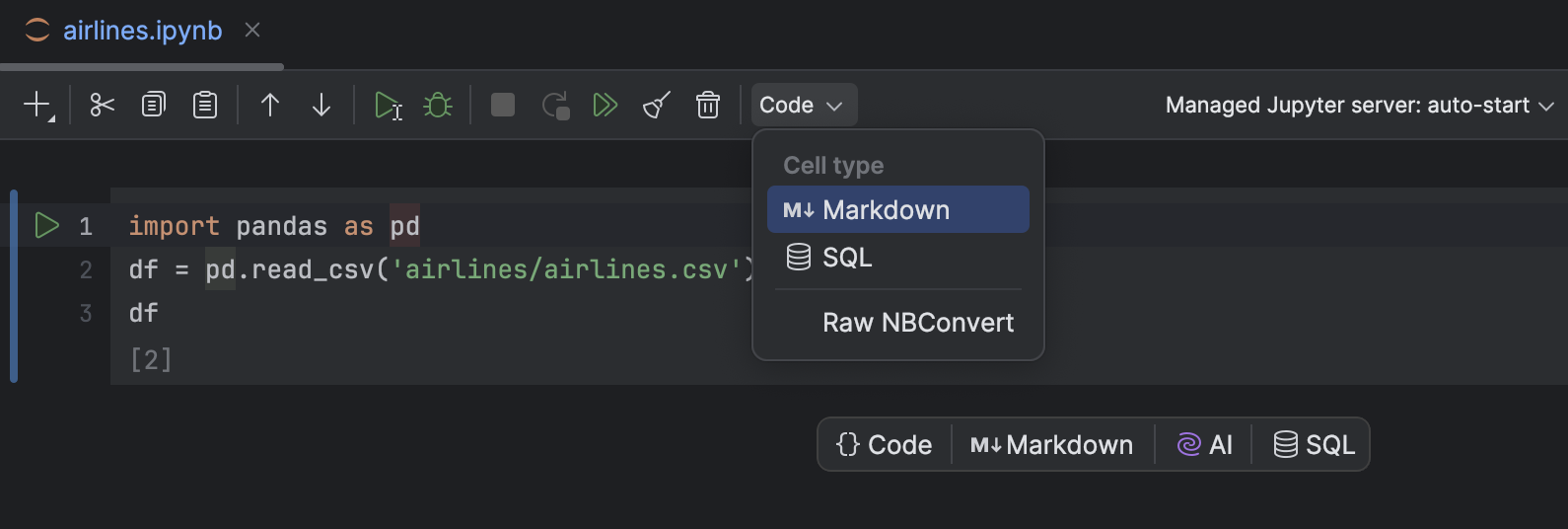1568x529 pixels.
Task: Open the Code cell type dropdown
Action: click(x=802, y=105)
